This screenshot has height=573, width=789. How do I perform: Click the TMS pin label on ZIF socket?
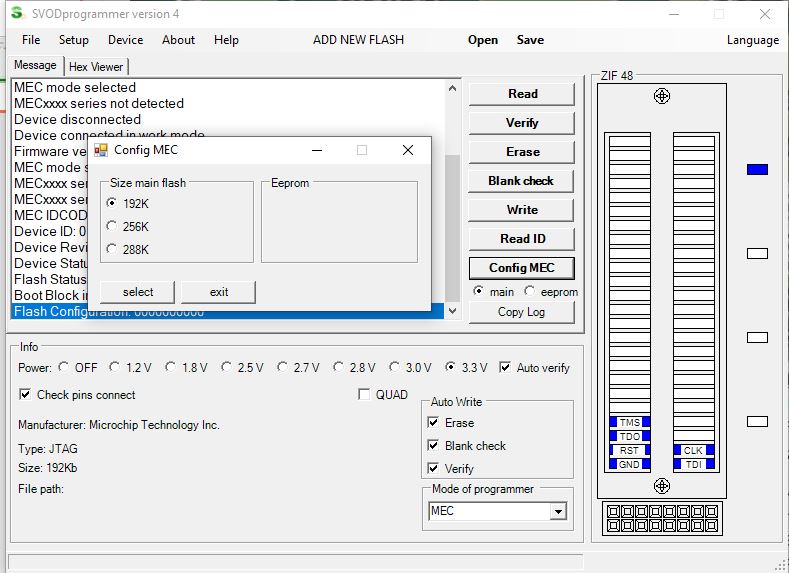(629, 423)
